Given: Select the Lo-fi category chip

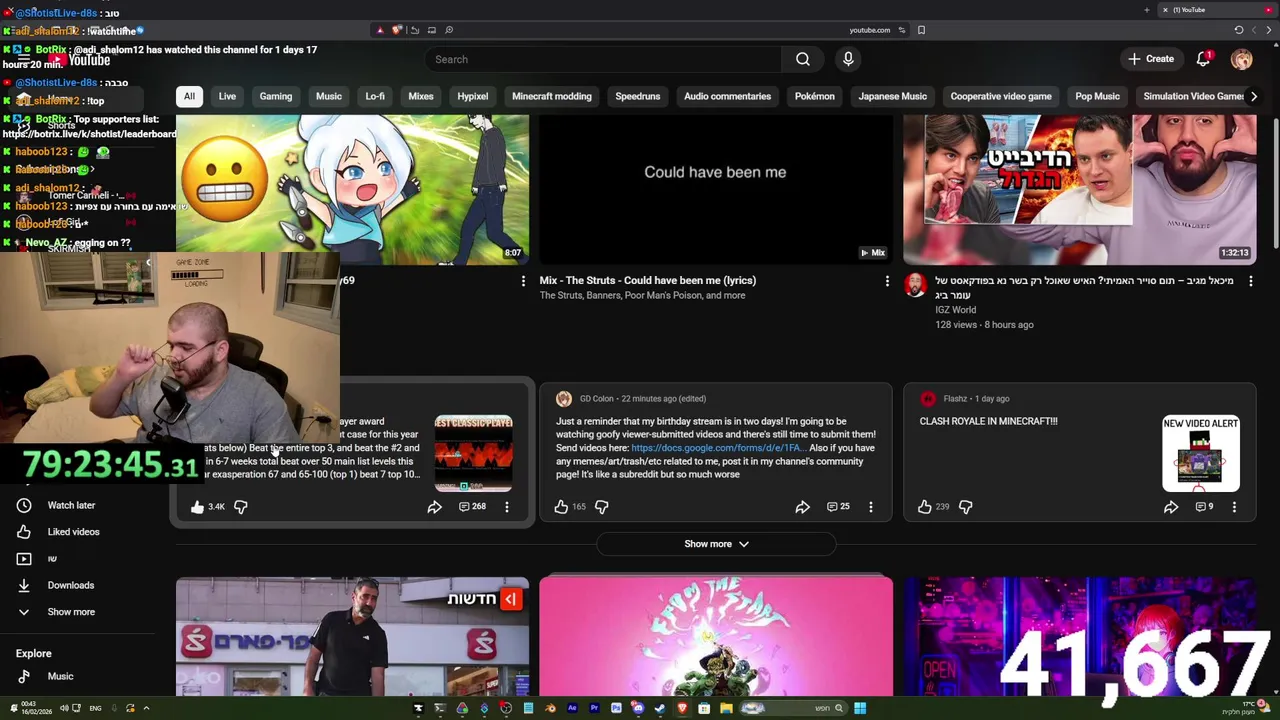Looking at the screenshot, I should (x=375, y=96).
